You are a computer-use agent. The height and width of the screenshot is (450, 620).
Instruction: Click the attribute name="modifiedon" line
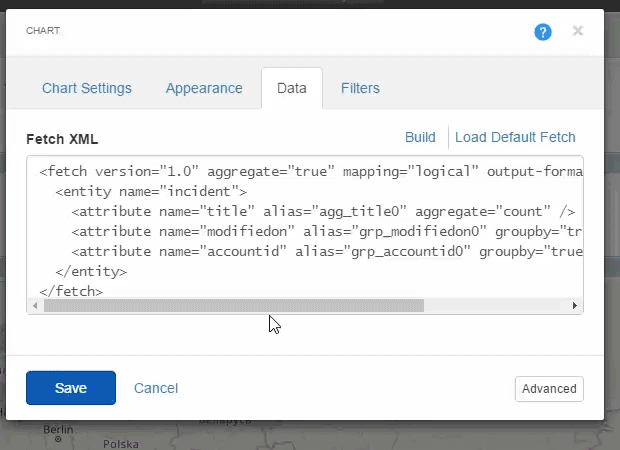coord(326,231)
